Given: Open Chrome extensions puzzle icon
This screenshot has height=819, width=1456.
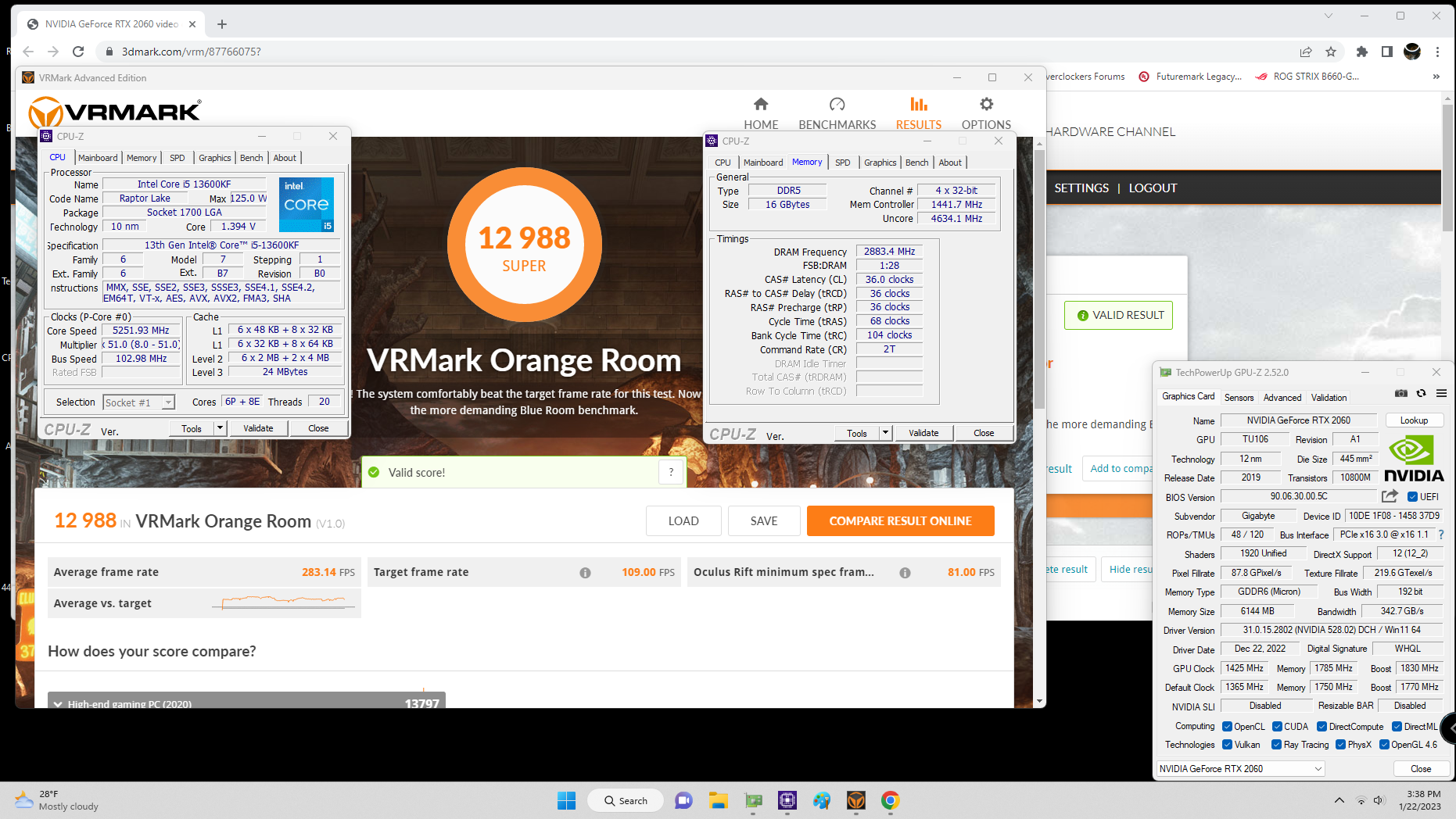Looking at the screenshot, I should [1362, 52].
